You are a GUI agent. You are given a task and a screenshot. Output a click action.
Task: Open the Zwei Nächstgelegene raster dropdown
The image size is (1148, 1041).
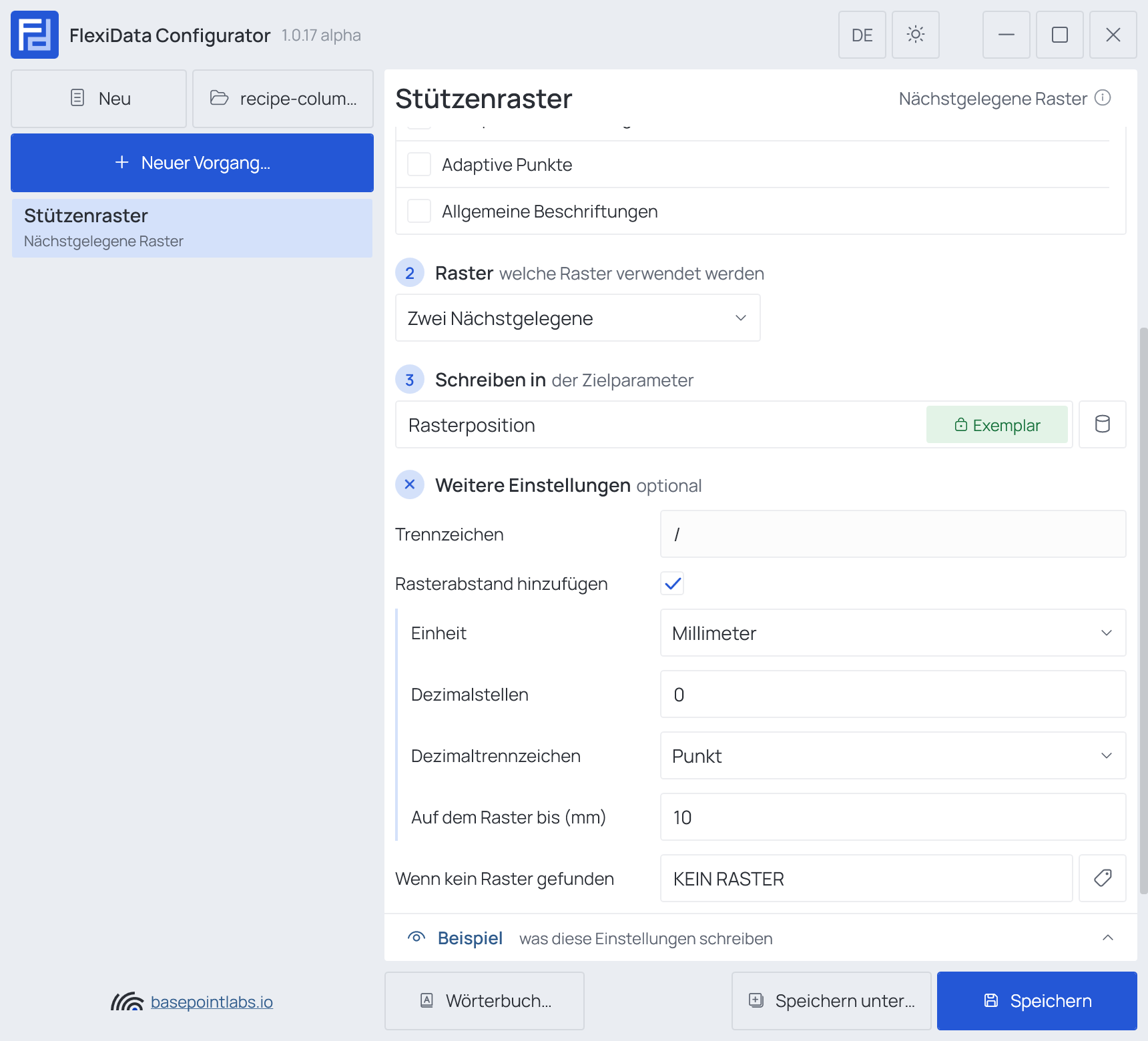pyautogui.click(x=578, y=318)
